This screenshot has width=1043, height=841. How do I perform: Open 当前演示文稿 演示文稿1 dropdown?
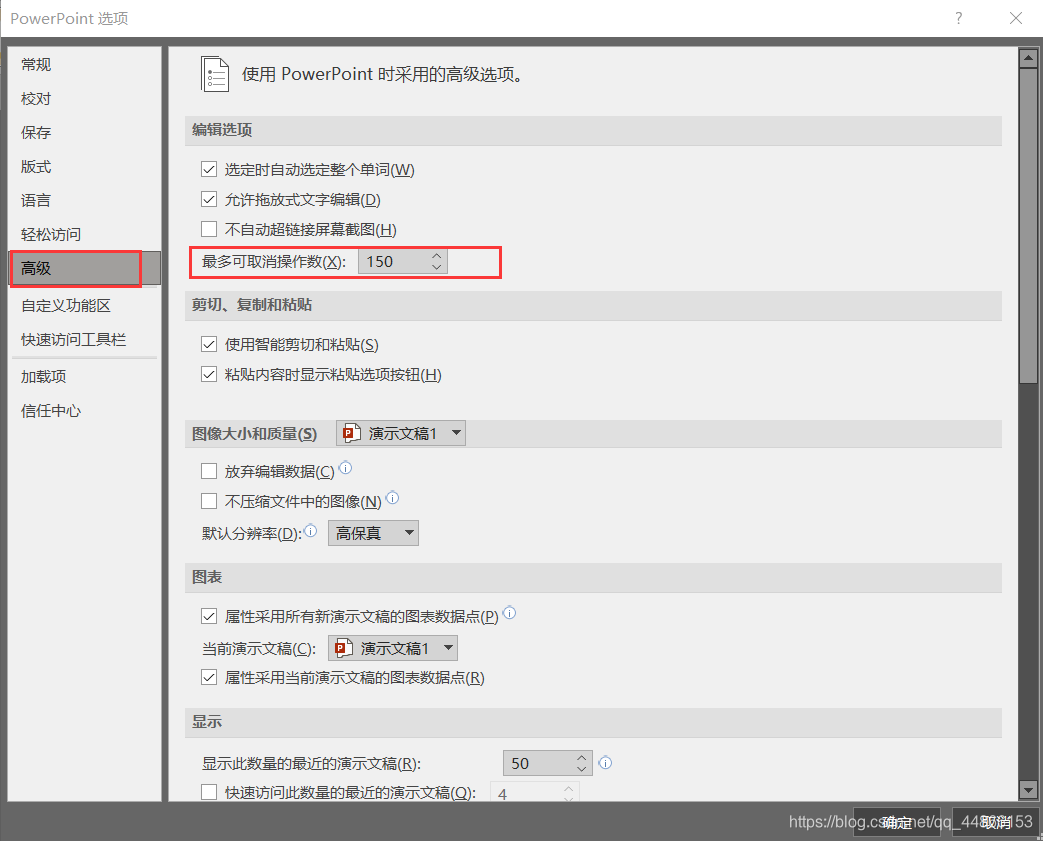pyautogui.click(x=392, y=648)
